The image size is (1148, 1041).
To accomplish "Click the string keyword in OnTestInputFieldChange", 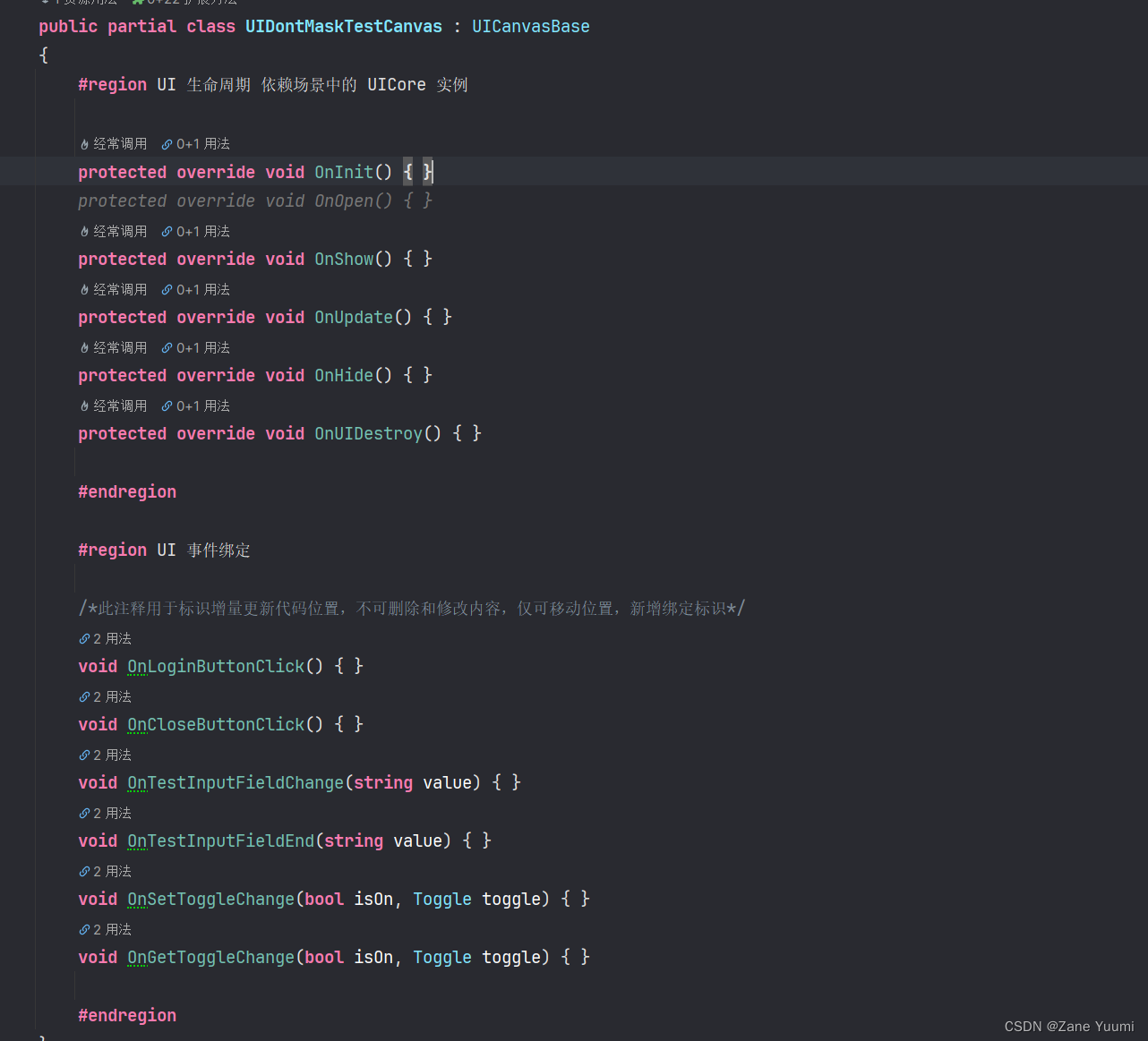I will click(383, 783).
